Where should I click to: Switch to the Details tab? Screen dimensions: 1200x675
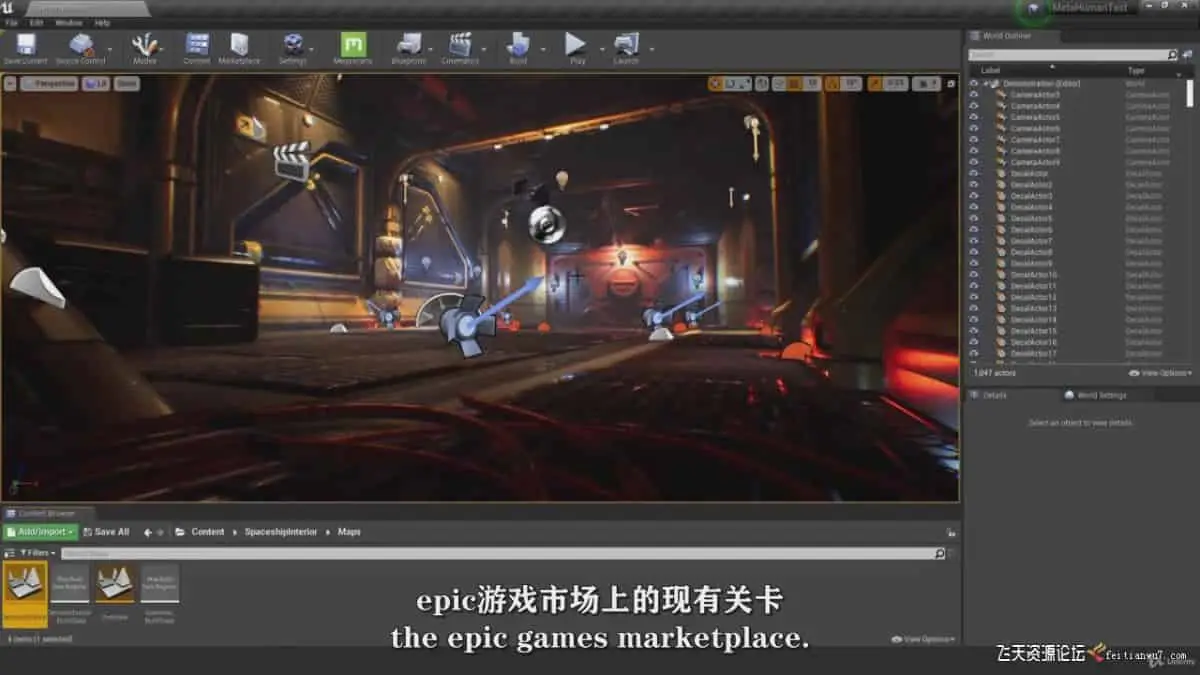[995, 395]
